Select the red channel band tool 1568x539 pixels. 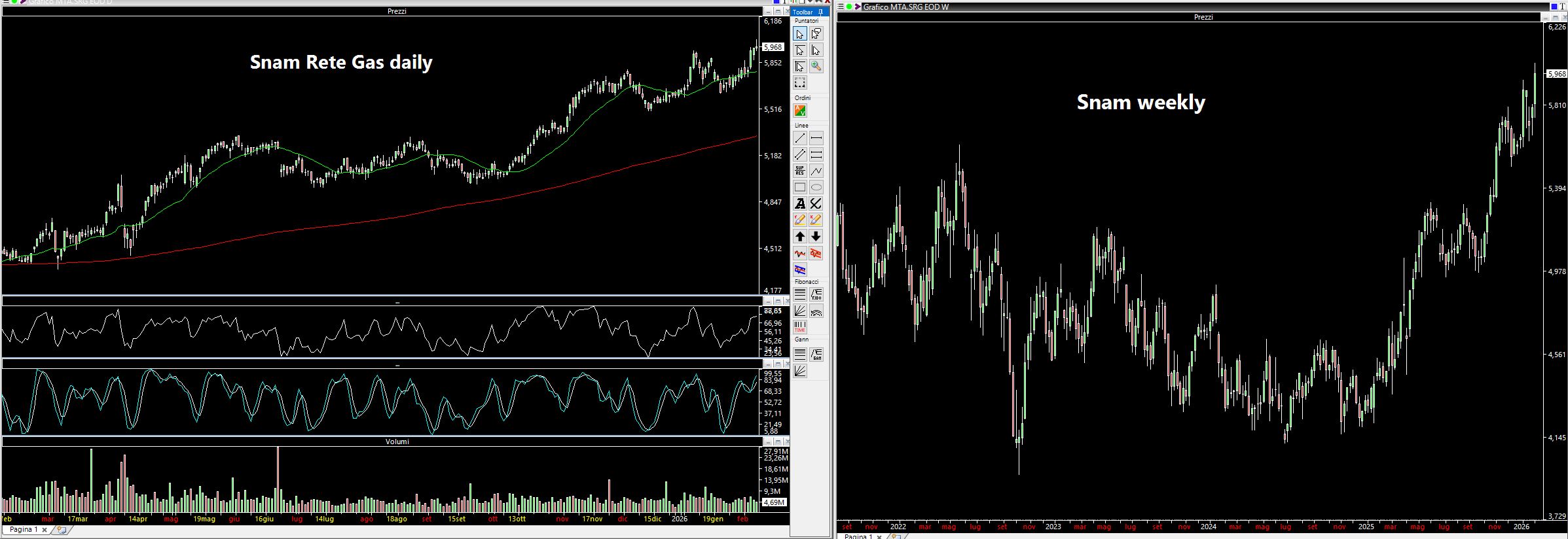tap(816, 253)
